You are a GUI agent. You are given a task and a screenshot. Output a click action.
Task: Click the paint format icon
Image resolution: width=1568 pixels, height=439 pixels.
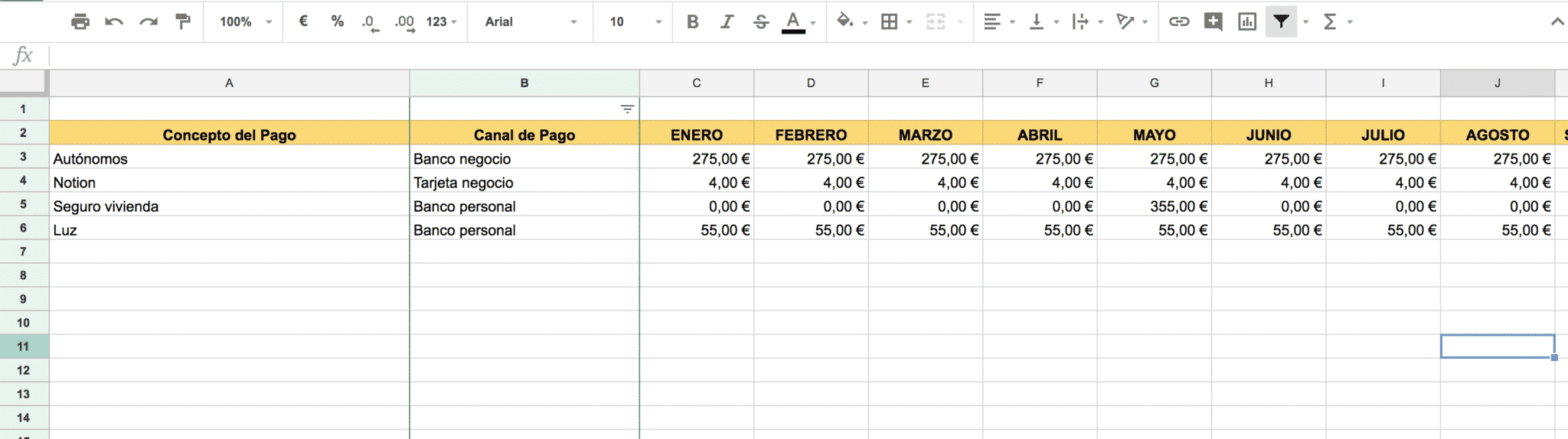tap(183, 21)
